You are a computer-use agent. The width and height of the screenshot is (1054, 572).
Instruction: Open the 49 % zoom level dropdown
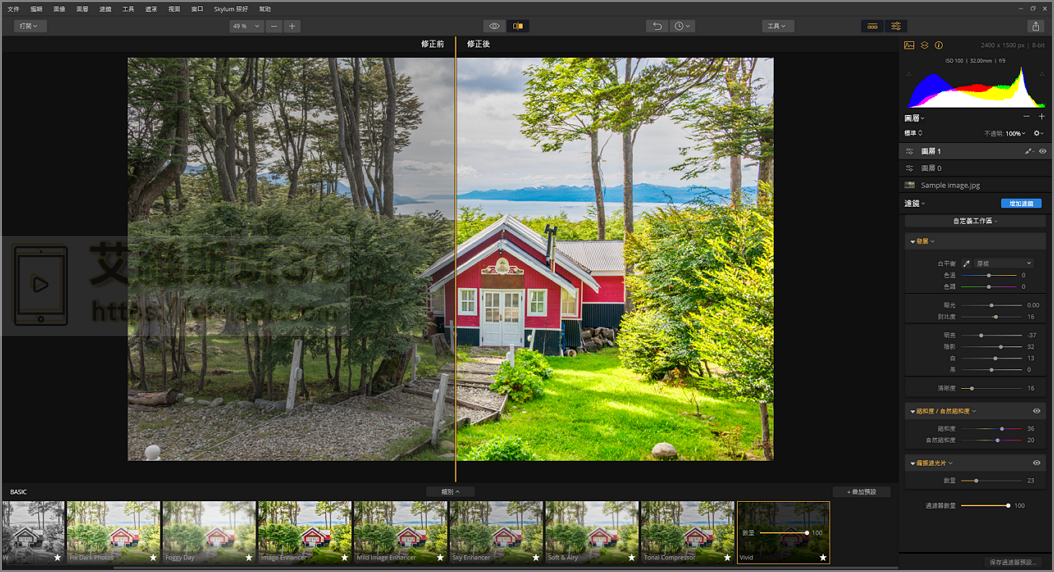(246, 26)
